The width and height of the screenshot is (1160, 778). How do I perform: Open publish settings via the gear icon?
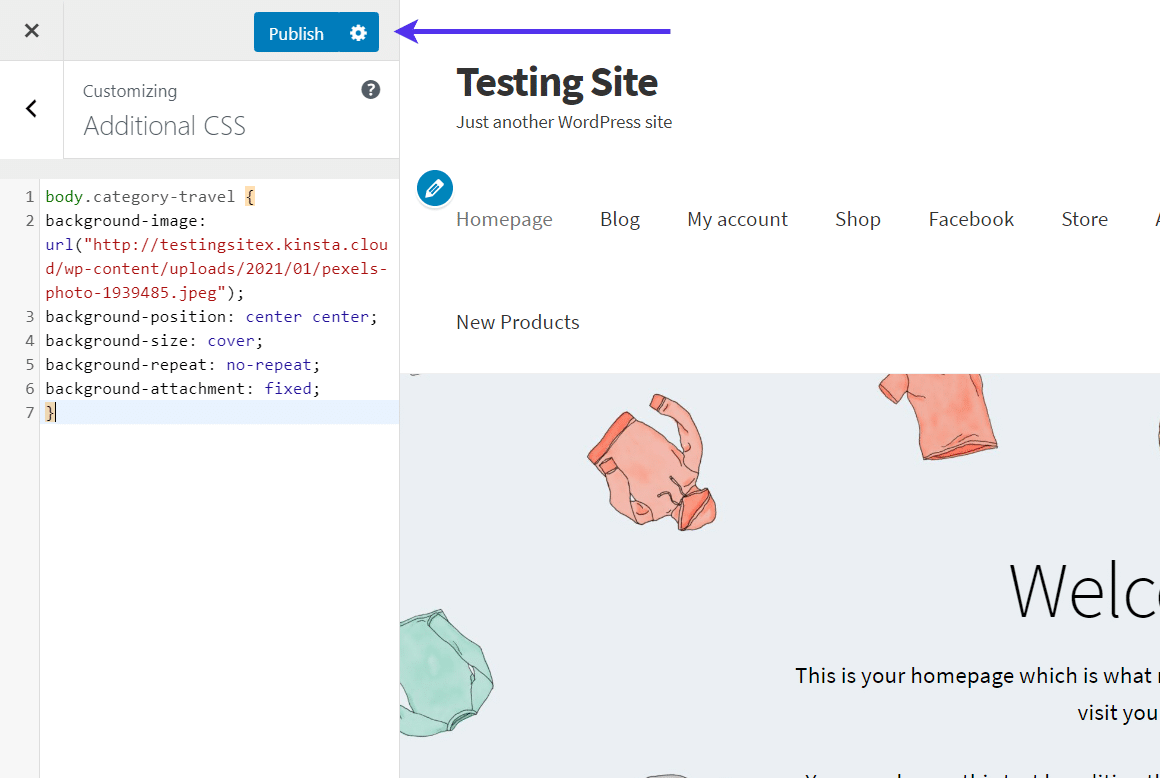pyautogui.click(x=357, y=32)
